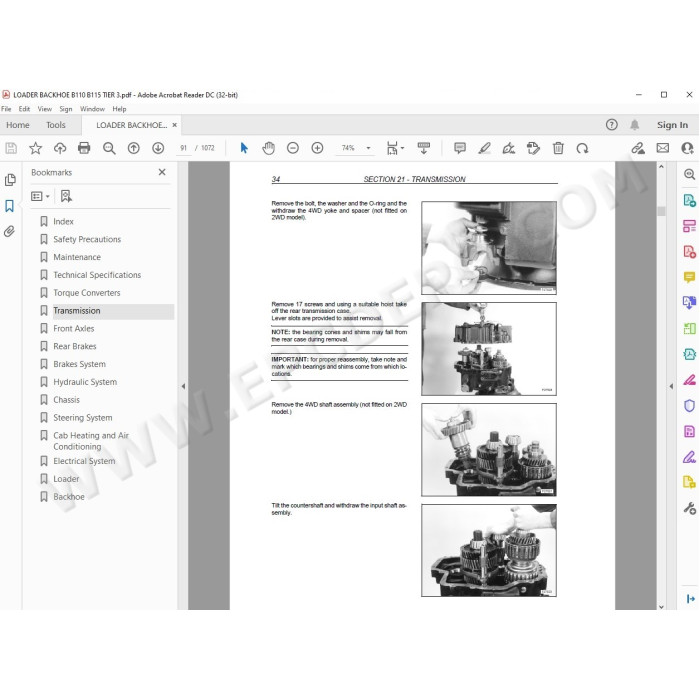
Task: Toggle the Bookmarks panel icon
Action: pyautogui.click(x=9, y=206)
